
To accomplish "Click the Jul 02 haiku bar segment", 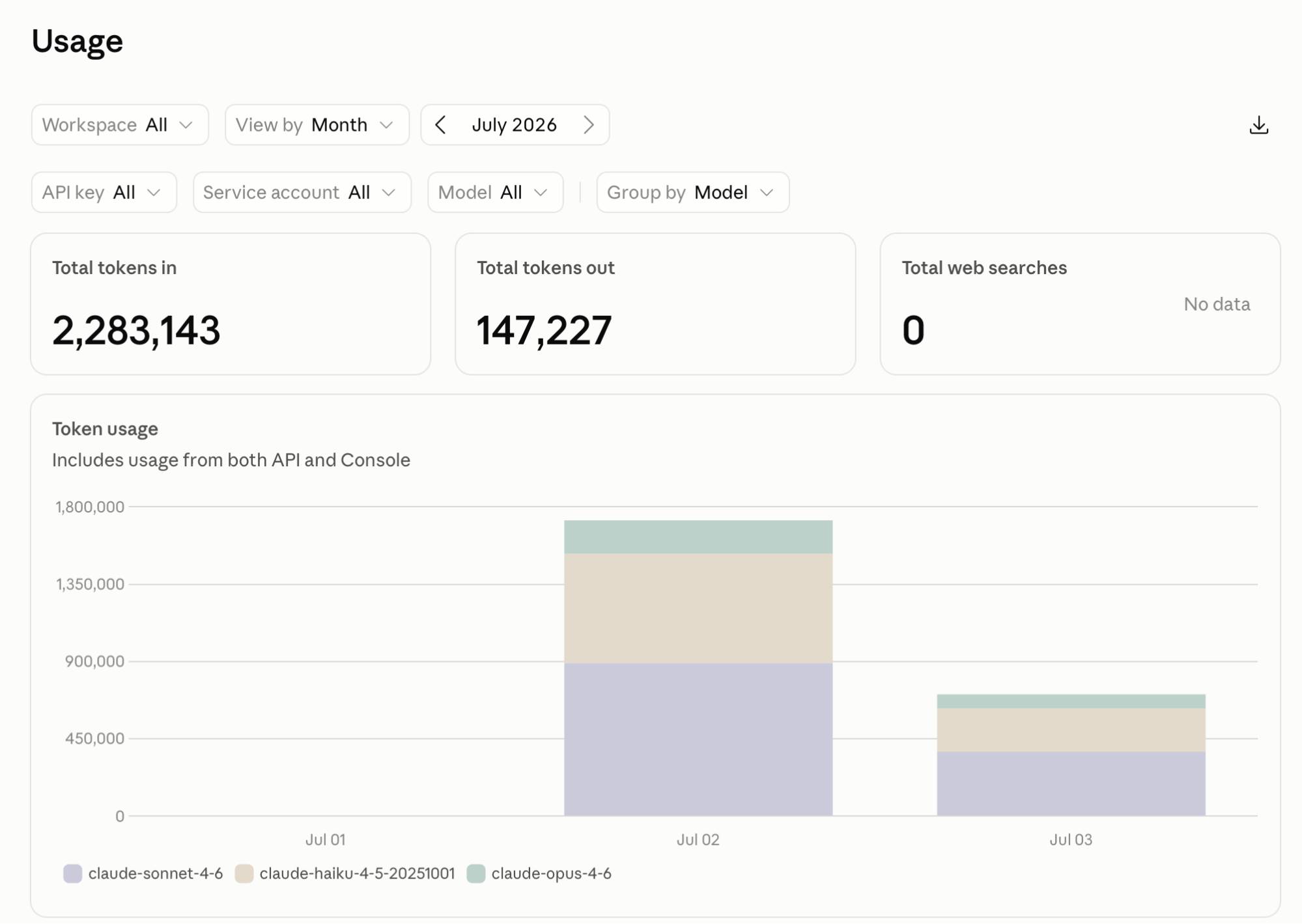I will [x=698, y=608].
